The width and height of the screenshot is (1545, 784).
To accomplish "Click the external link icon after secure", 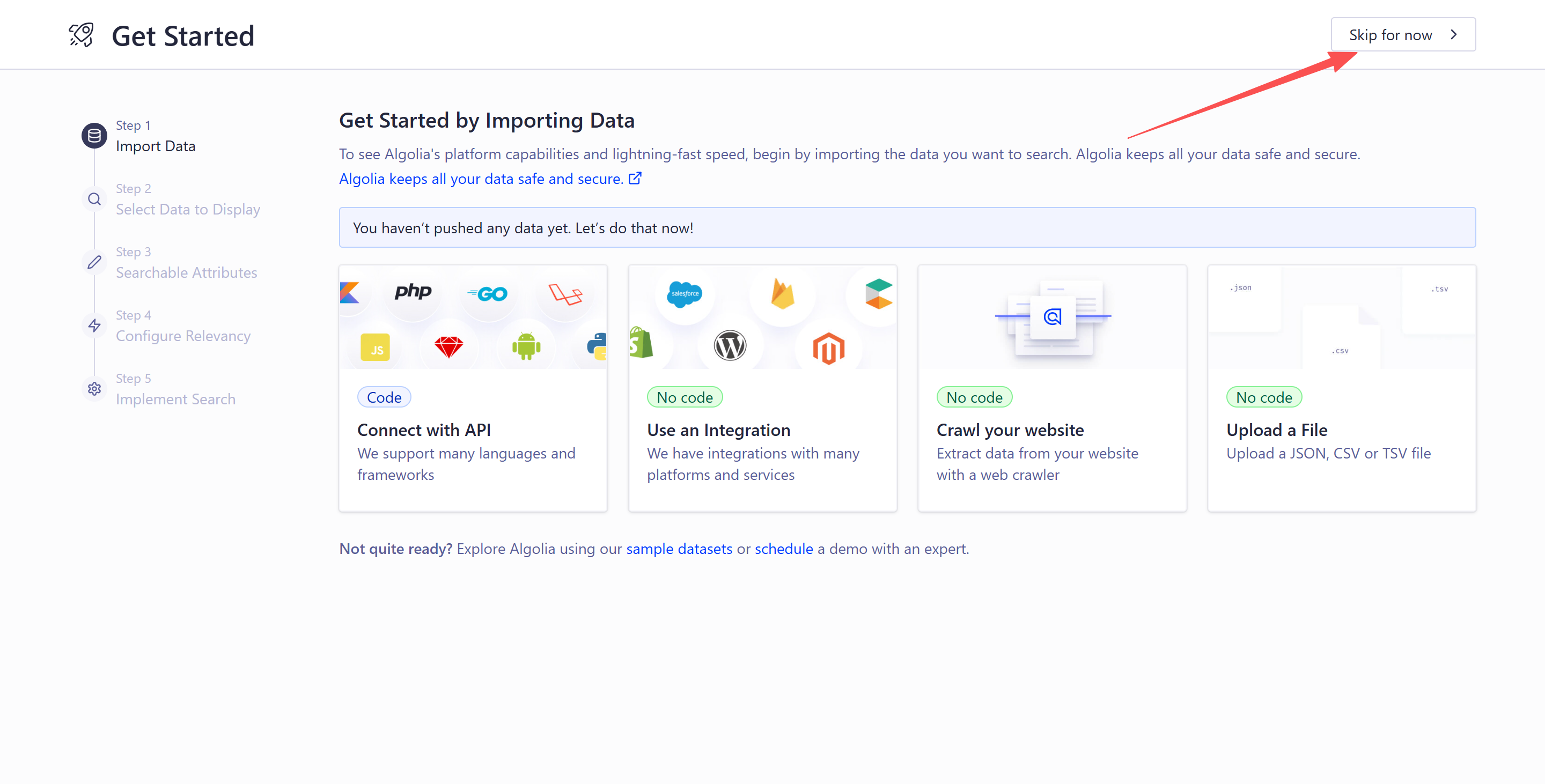I will click(x=635, y=178).
